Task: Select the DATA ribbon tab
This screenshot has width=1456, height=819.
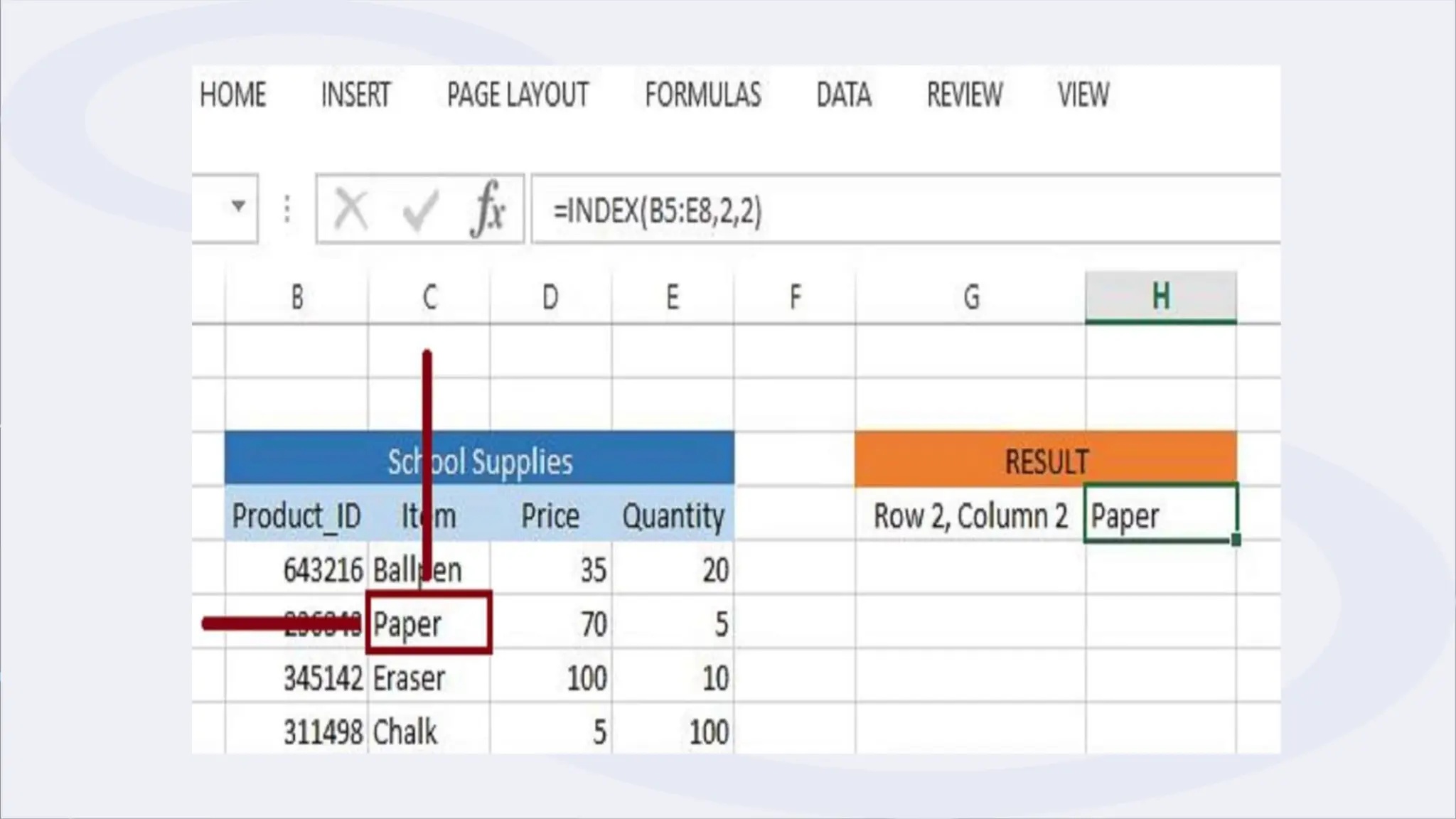Action: click(843, 95)
